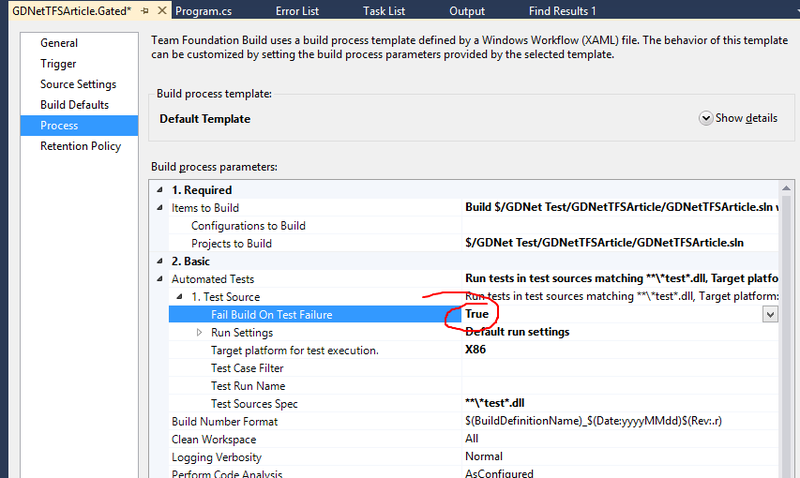800x478 pixels.
Task: Click the X86 platform value
Action: coord(476,349)
